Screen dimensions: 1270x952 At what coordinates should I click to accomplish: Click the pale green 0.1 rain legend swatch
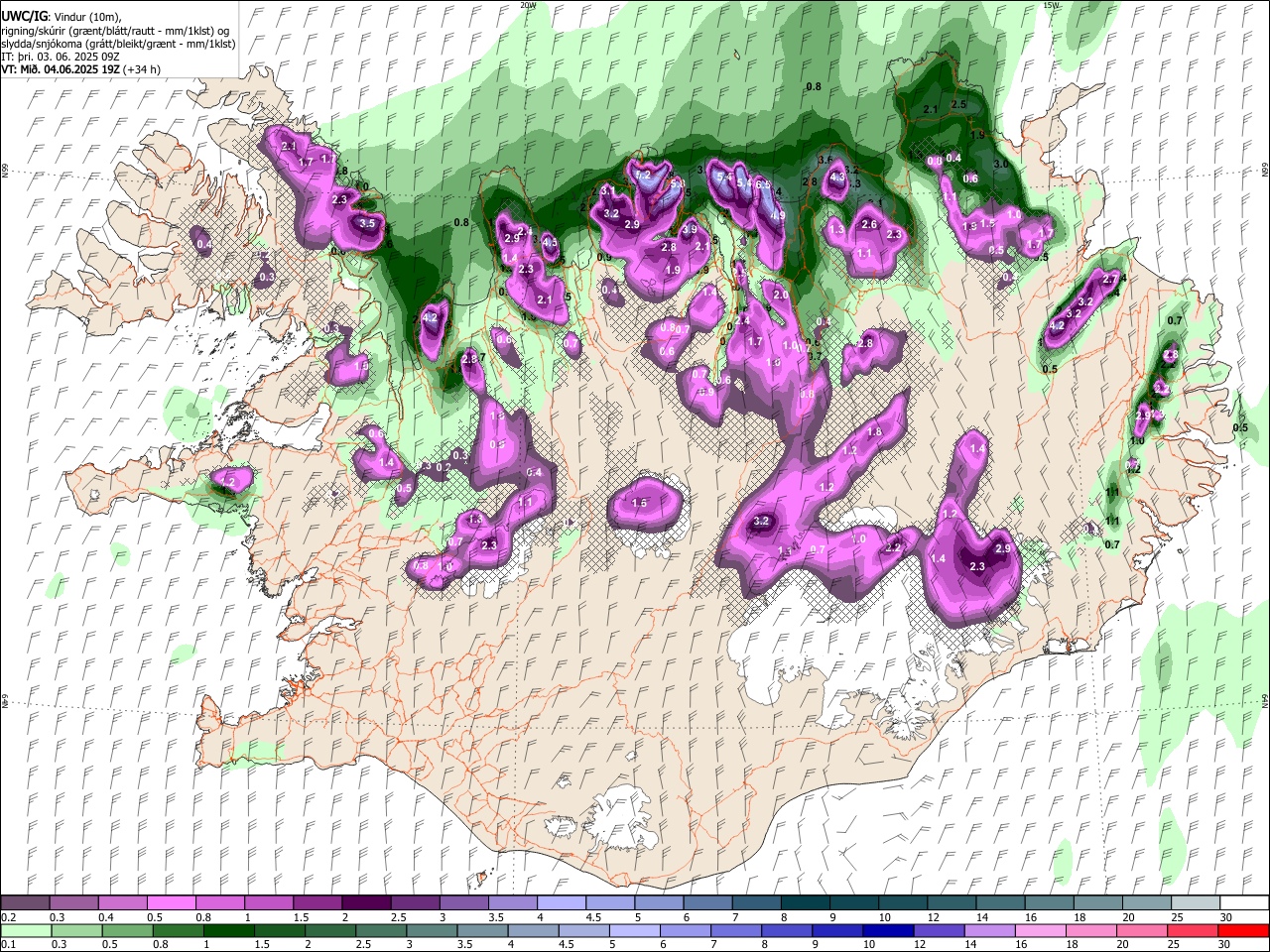tap(26, 930)
